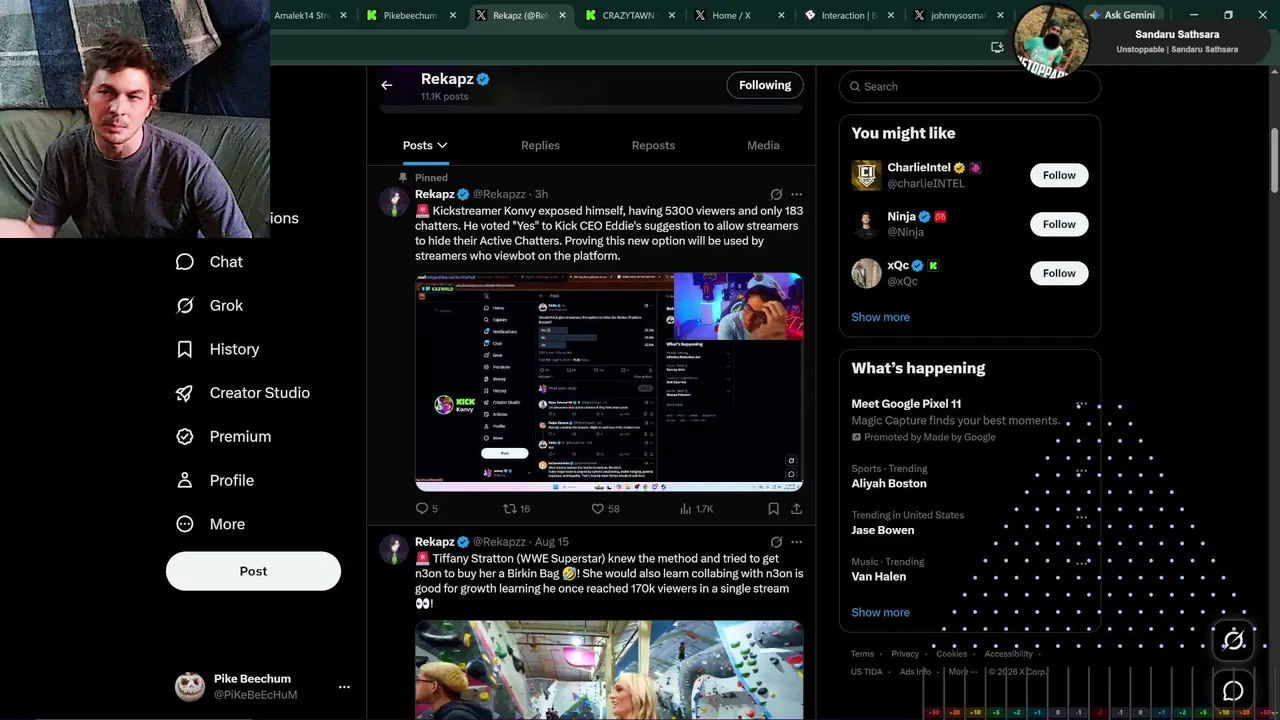Click Rekapz avatar on the pinned post
Screen dimensions: 1280x720
[x=393, y=201]
